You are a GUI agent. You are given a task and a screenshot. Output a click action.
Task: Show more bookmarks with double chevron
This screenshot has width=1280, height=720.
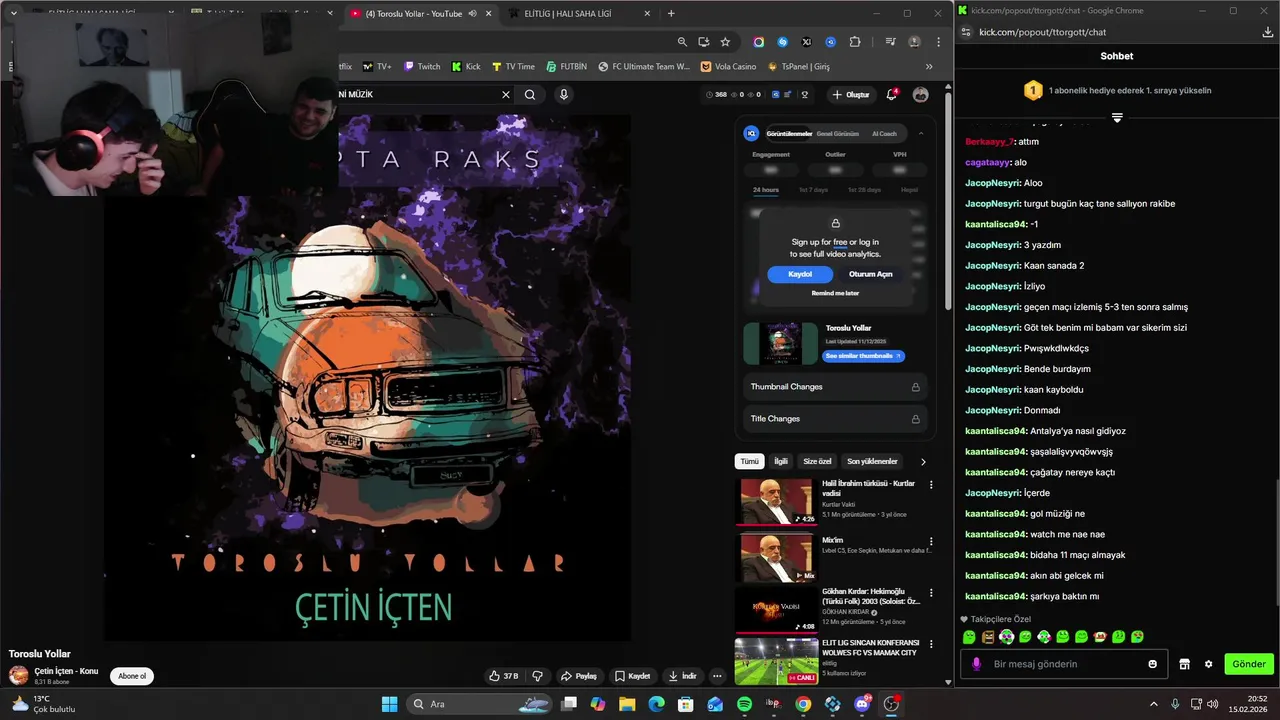(929, 67)
